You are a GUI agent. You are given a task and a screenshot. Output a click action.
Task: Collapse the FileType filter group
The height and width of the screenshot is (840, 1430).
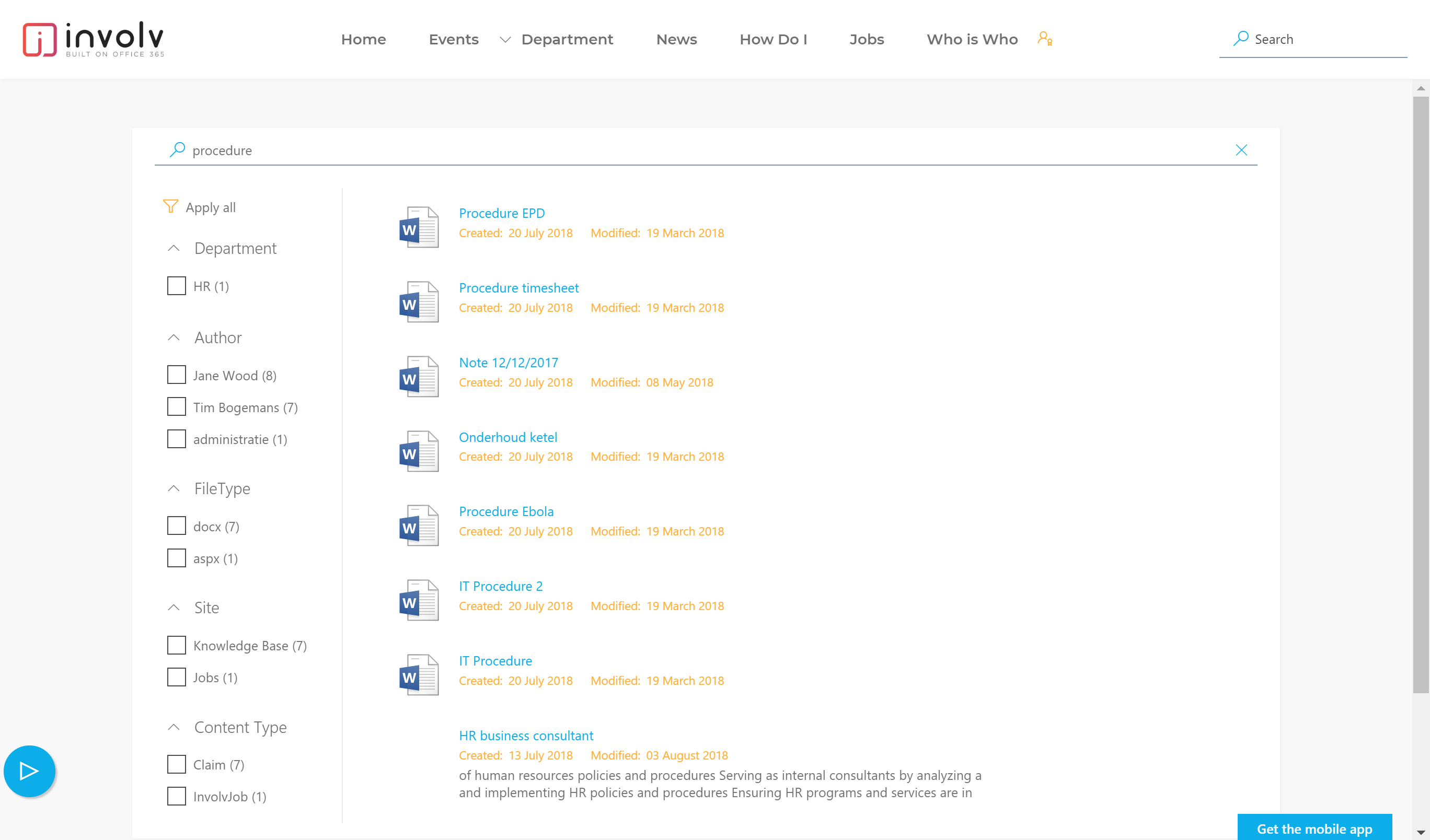[x=174, y=488]
